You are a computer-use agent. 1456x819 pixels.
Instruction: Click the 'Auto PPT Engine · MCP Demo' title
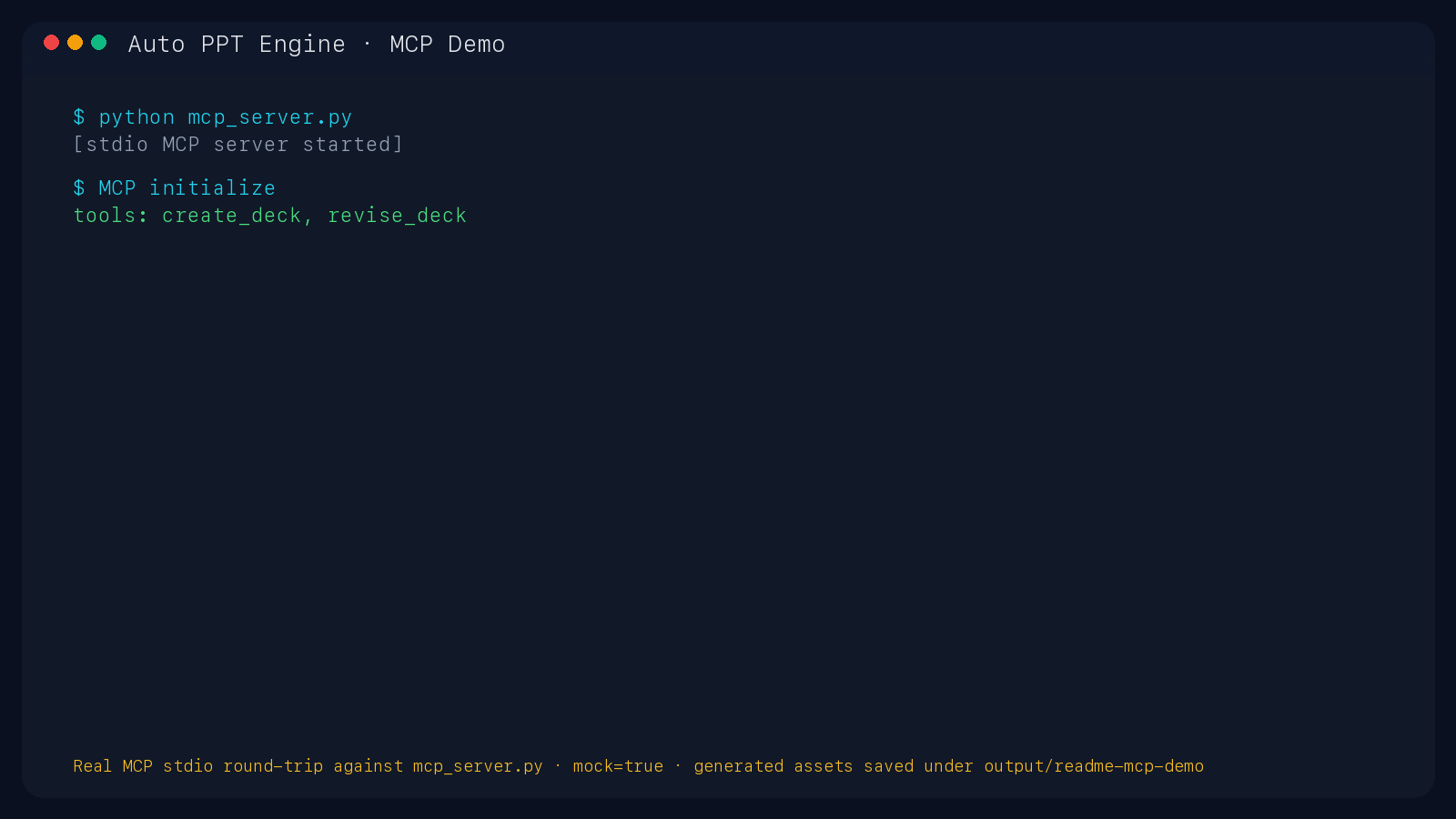[317, 44]
